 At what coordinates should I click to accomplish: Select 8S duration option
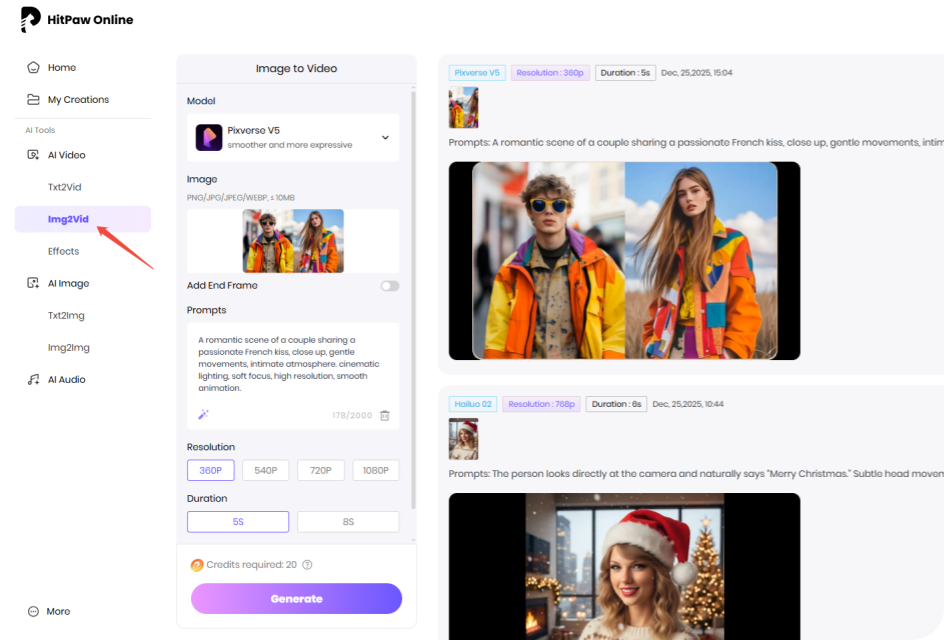(347, 522)
